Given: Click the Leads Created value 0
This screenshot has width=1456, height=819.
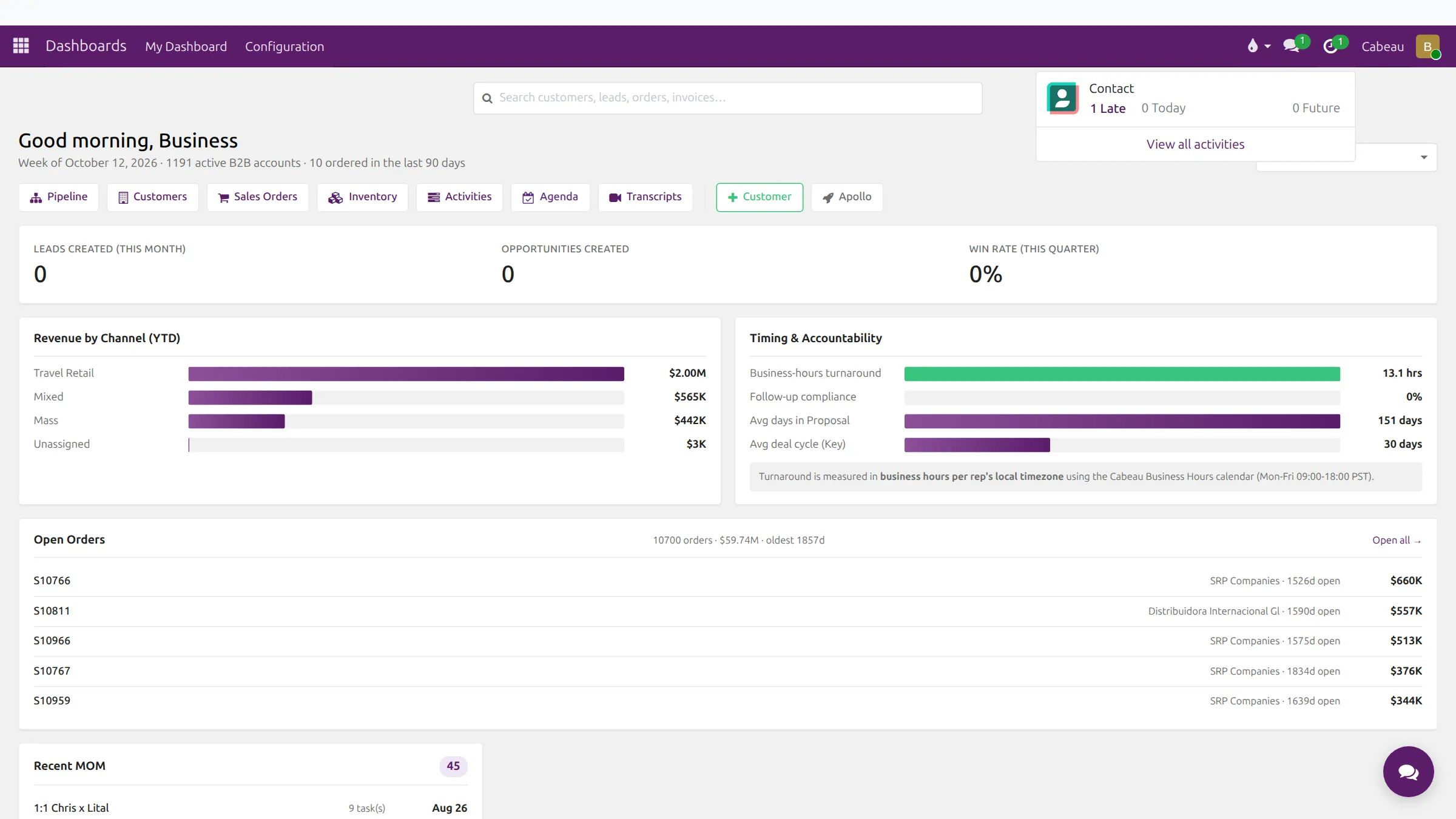Looking at the screenshot, I should click(x=40, y=274).
